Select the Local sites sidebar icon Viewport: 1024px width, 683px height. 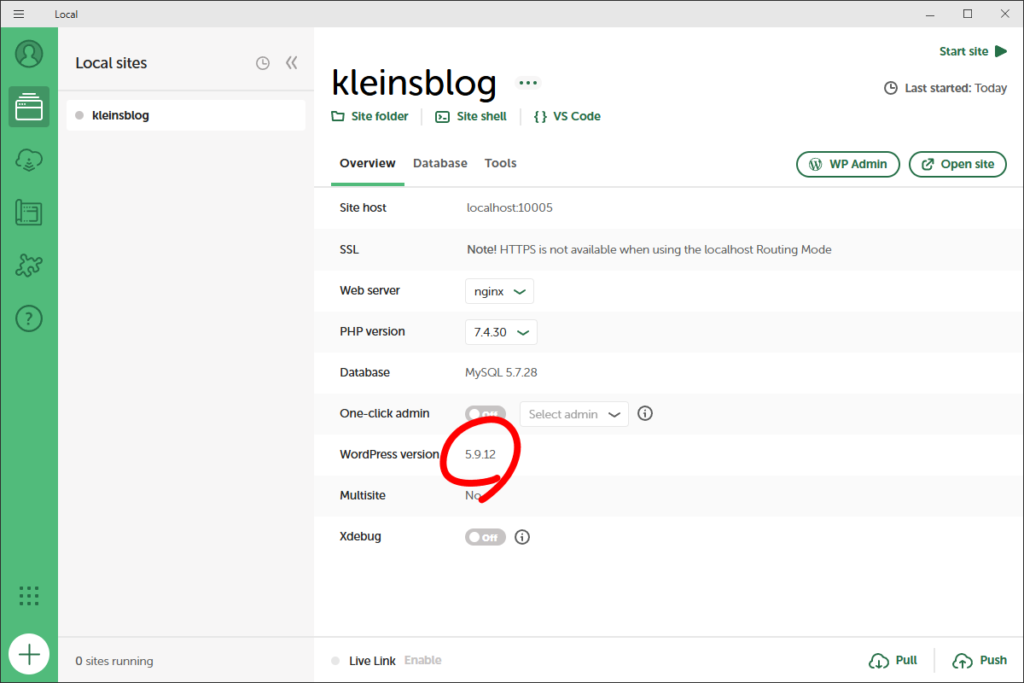click(x=29, y=106)
